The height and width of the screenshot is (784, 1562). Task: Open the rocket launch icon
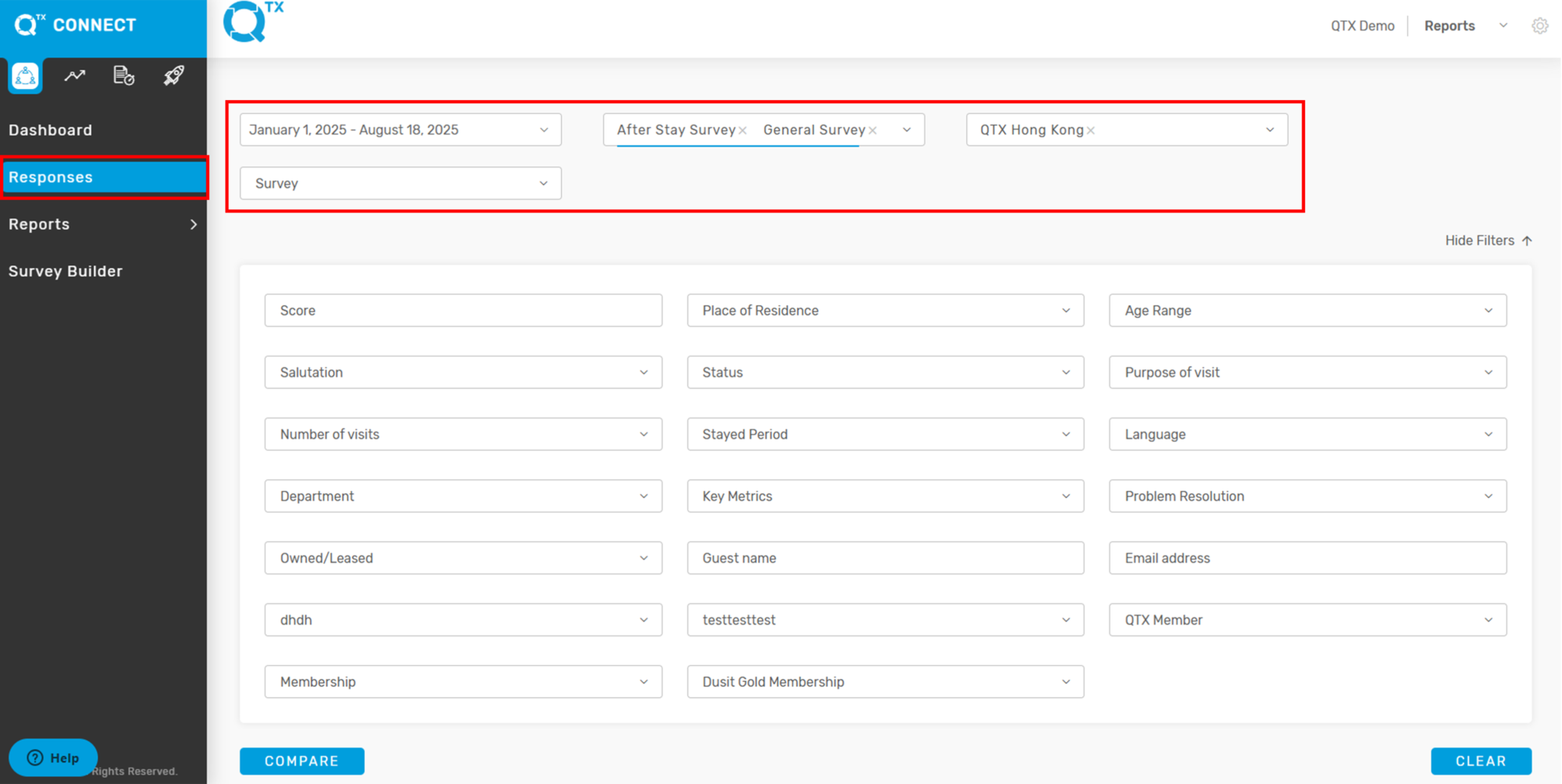point(173,76)
